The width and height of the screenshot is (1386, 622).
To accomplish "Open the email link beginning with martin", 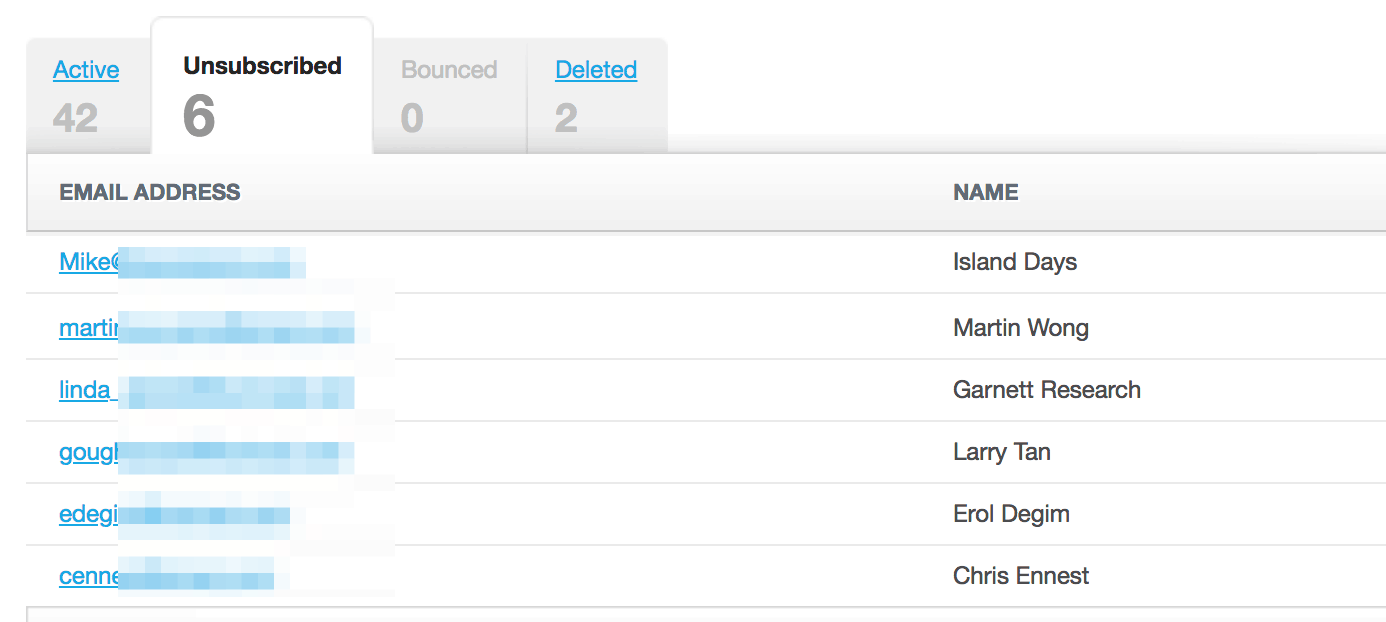I will pyautogui.click(x=207, y=327).
